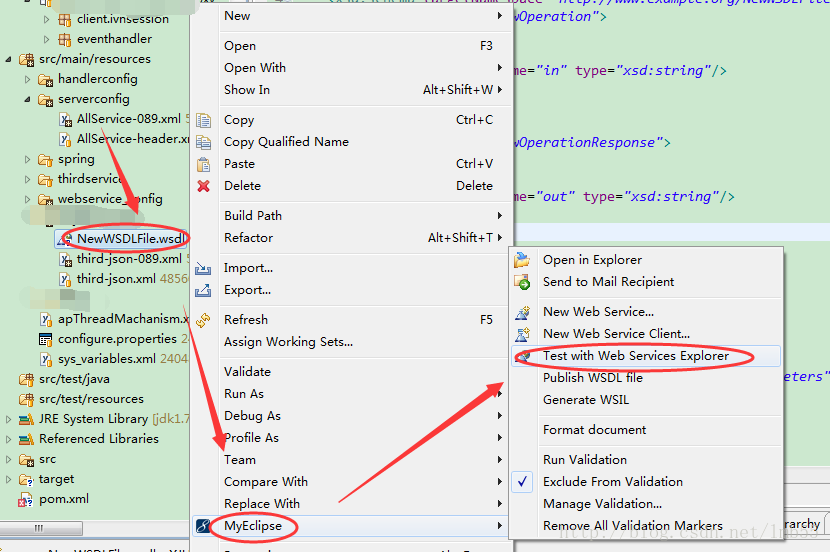Collapse the src/main/resources node
830x552 pixels.
click(x=8, y=59)
